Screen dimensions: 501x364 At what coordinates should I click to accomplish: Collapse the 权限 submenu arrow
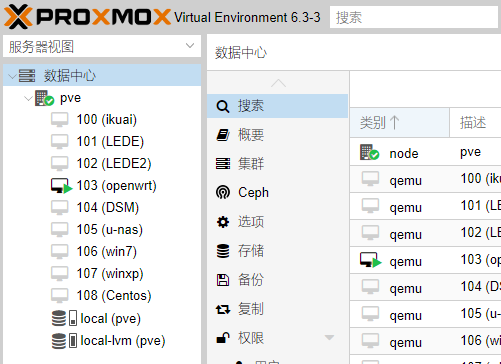[x=329, y=338]
